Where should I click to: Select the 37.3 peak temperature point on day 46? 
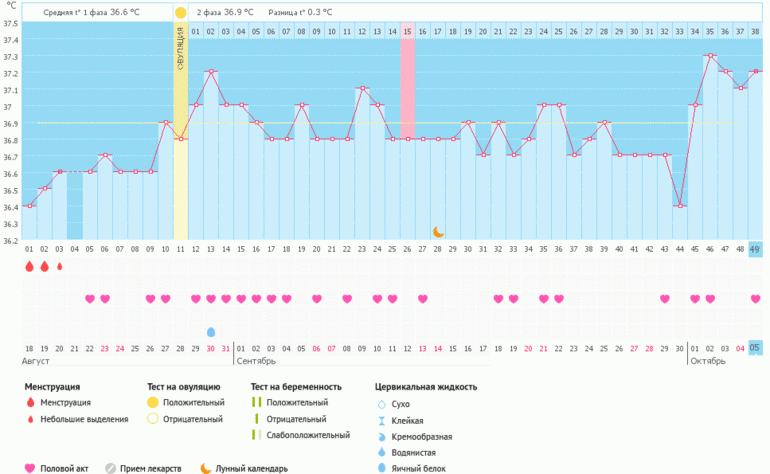tap(710, 56)
